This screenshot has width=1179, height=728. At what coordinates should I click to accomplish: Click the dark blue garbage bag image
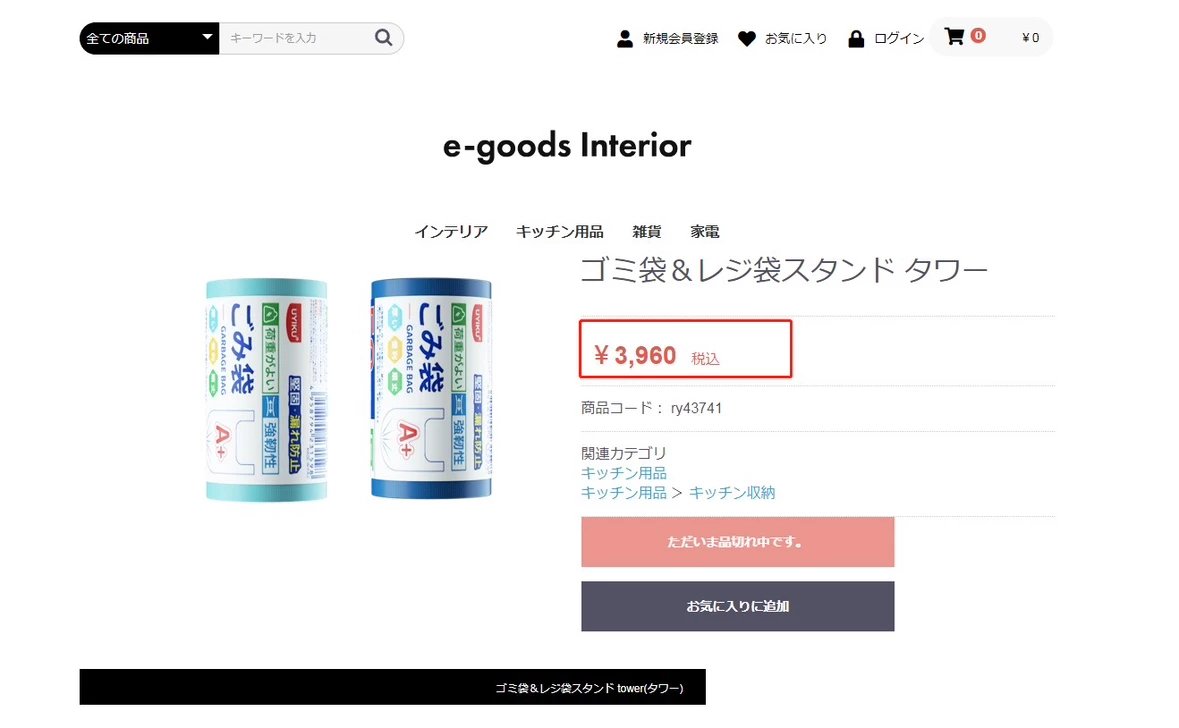pyautogui.click(x=431, y=388)
